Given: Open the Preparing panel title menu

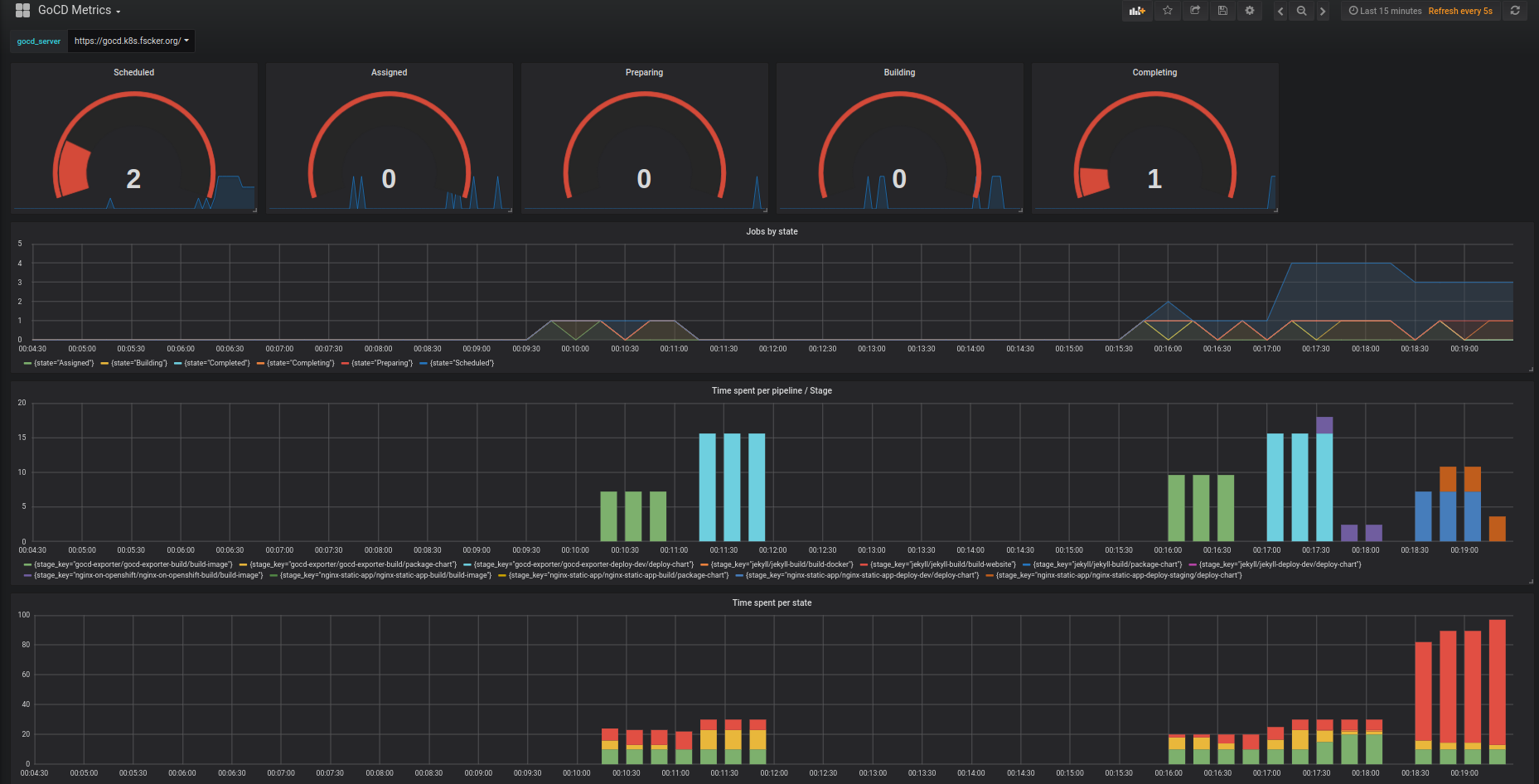Looking at the screenshot, I should 644,73.
